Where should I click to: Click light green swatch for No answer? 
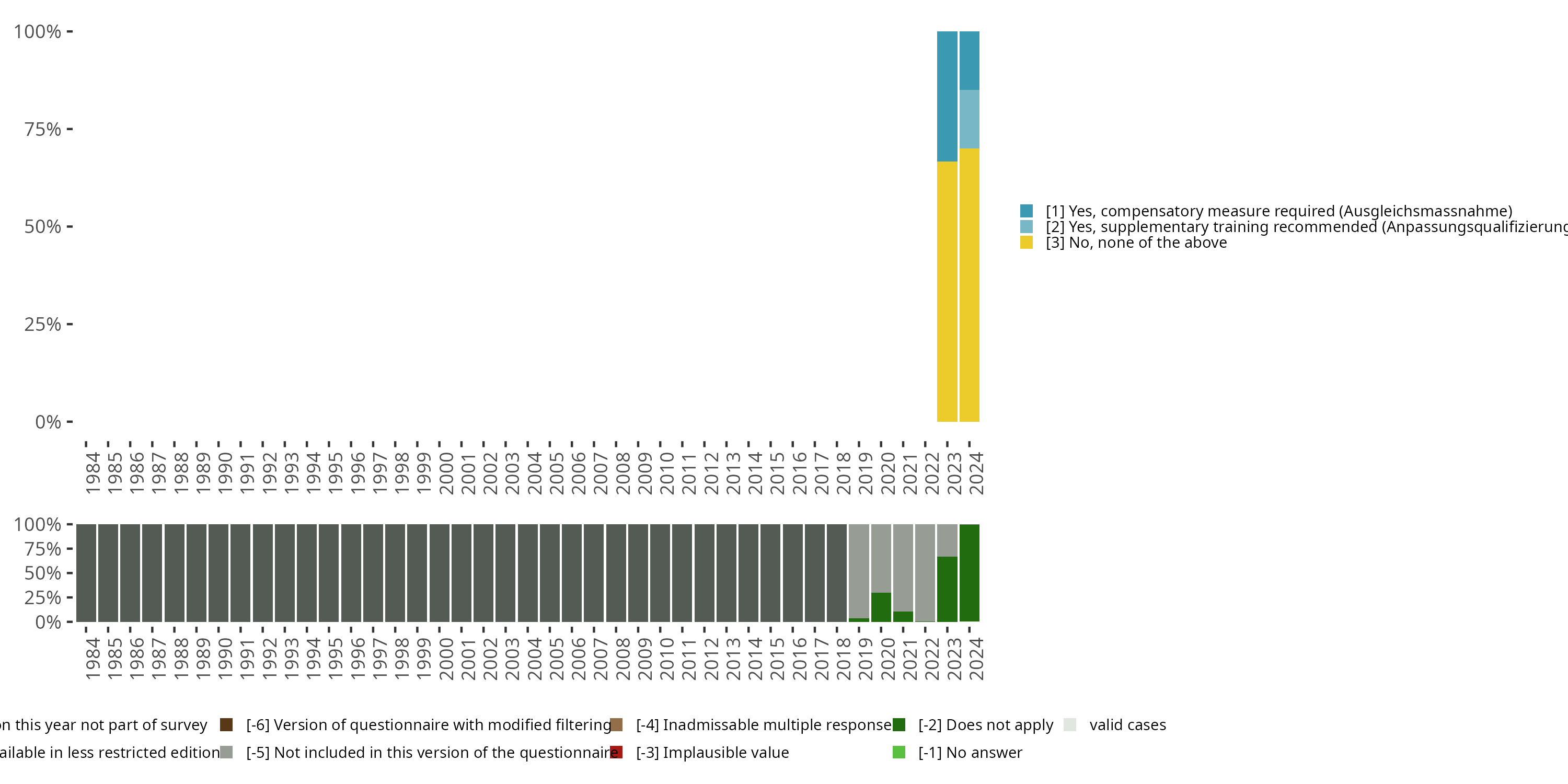point(898,752)
